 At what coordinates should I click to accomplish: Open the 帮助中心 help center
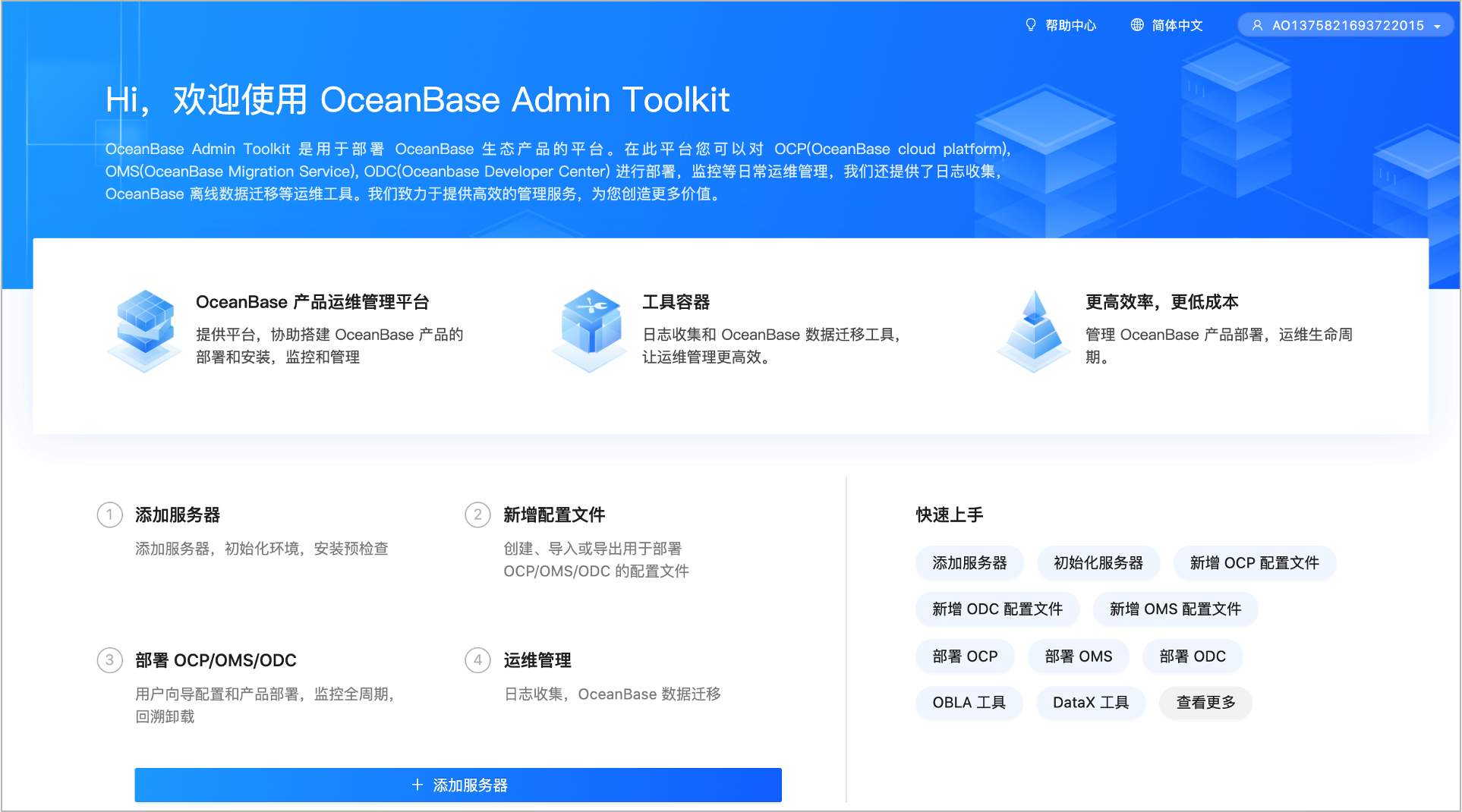pos(1060,25)
